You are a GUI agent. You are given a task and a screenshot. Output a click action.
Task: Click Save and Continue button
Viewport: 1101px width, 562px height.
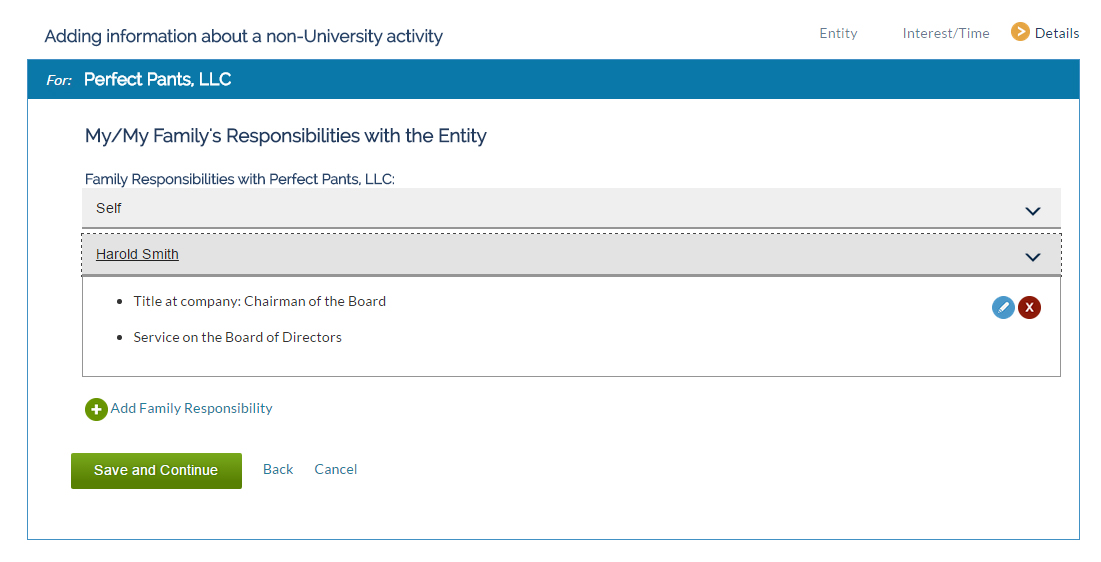[156, 471]
